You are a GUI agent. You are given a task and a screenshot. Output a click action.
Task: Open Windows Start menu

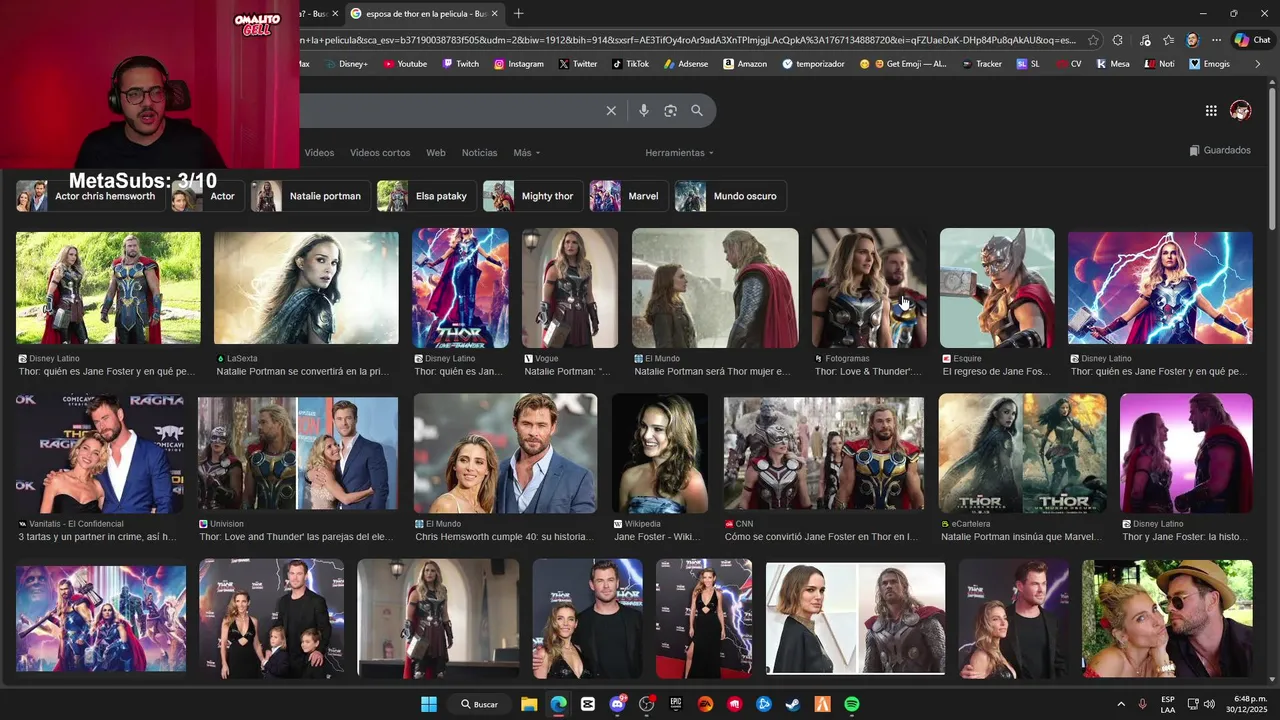429,704
